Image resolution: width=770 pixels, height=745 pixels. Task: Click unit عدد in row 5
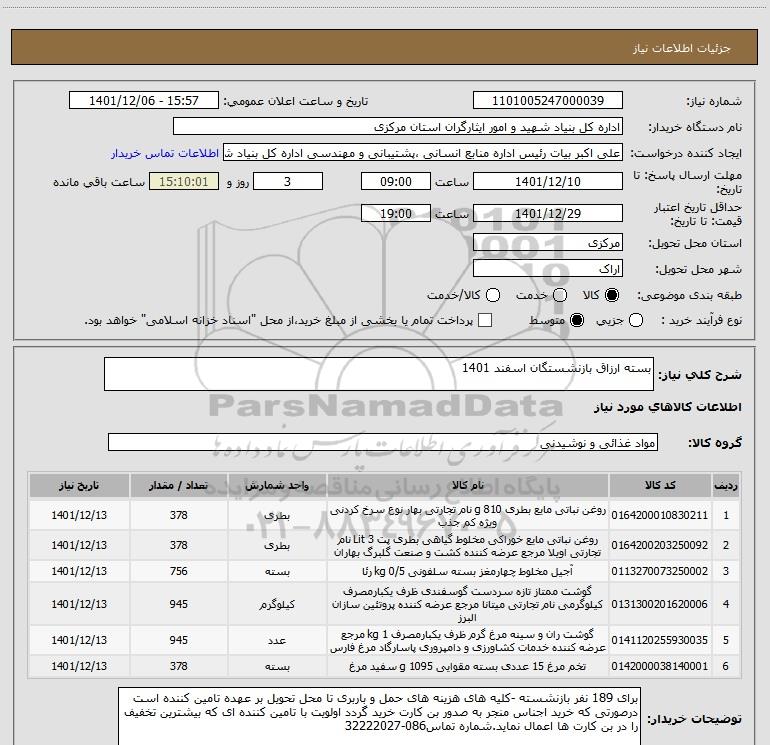pyautogui.click(x=277, y=640)
